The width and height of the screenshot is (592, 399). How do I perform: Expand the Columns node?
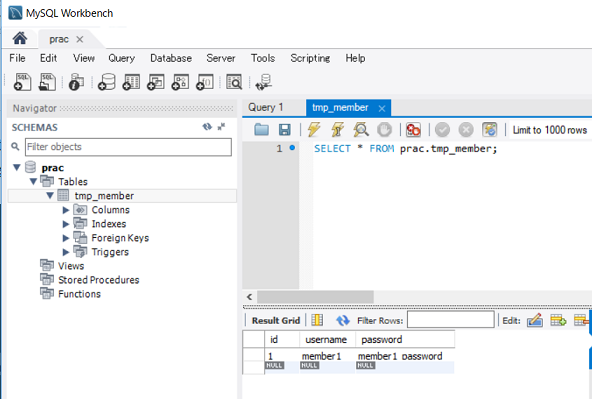pos(66,210)
